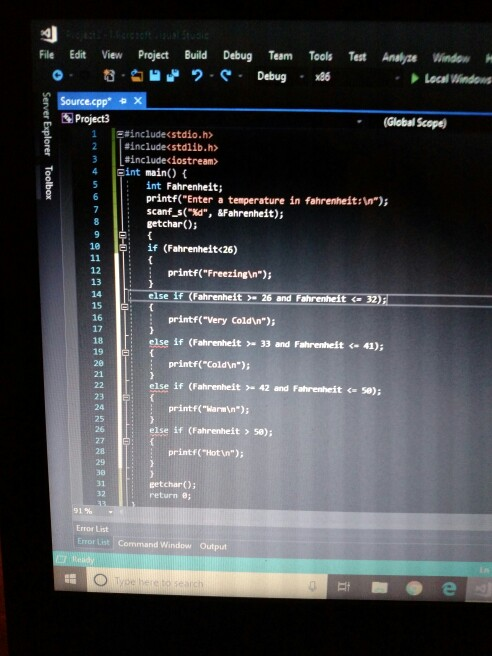Collapse the #include block at line 1
This screenshot has height=656, width=492.
[x=120, y=135]
